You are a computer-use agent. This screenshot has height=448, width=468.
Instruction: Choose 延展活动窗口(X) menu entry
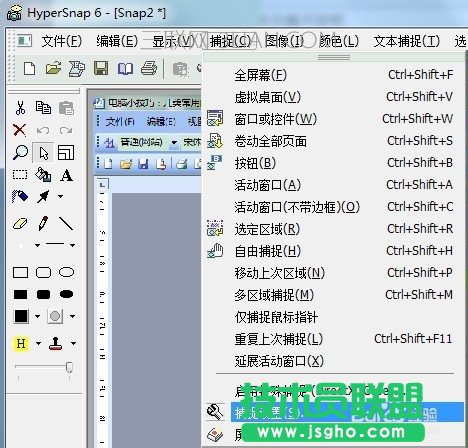tap(334, 361)
